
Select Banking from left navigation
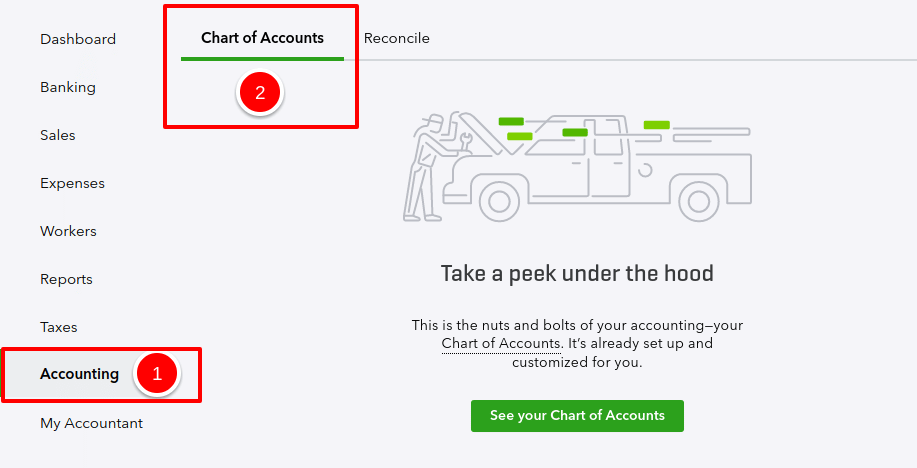[x=68, y=87]
